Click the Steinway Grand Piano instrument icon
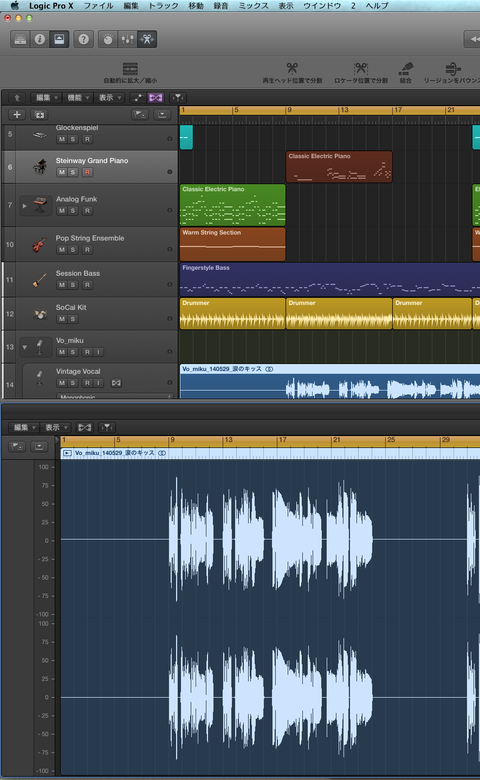Viewport: 480px width, 780px height. [40, 167]
